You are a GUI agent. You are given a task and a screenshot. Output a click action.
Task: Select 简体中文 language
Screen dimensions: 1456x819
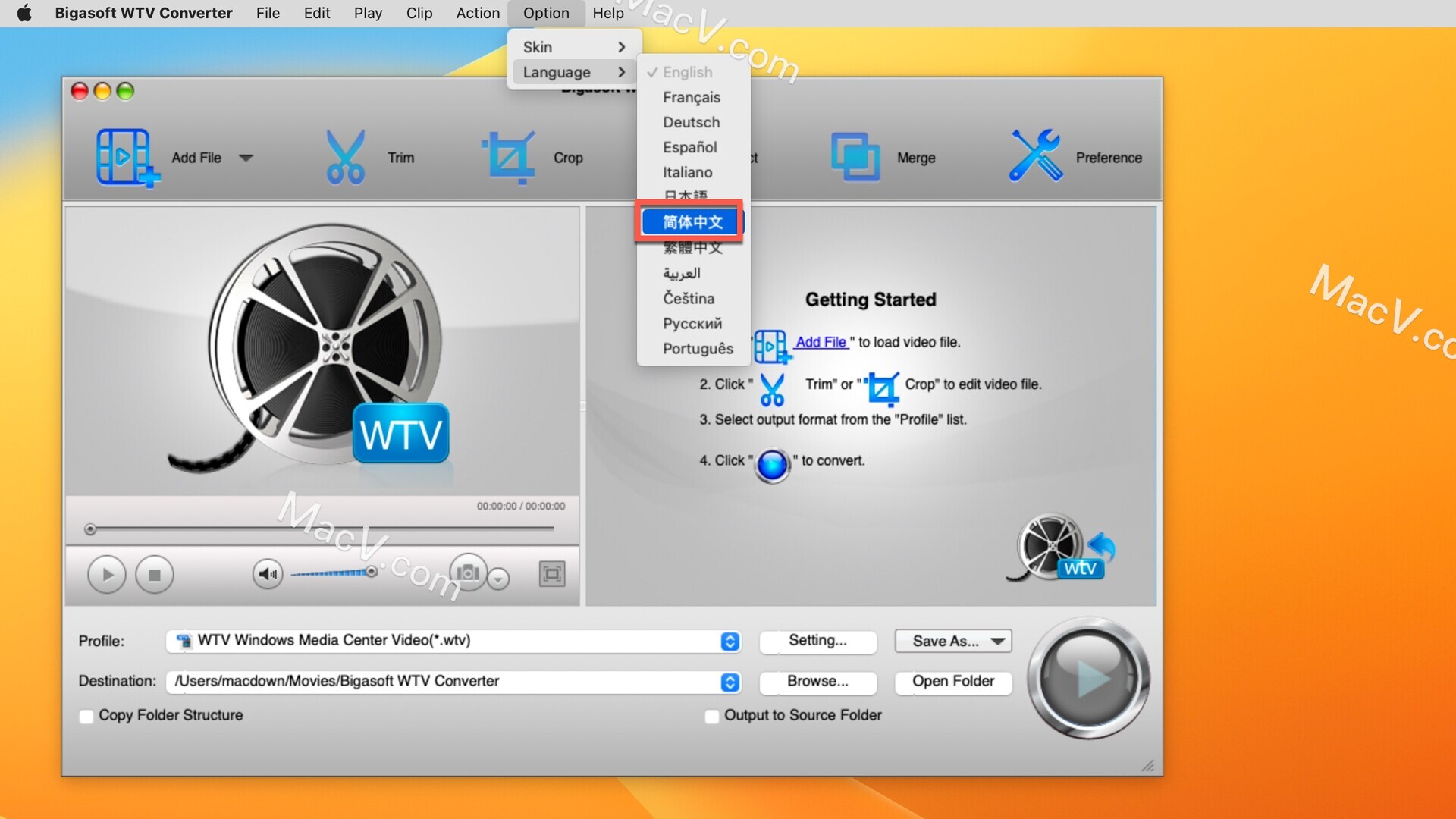tap(693, 222)
